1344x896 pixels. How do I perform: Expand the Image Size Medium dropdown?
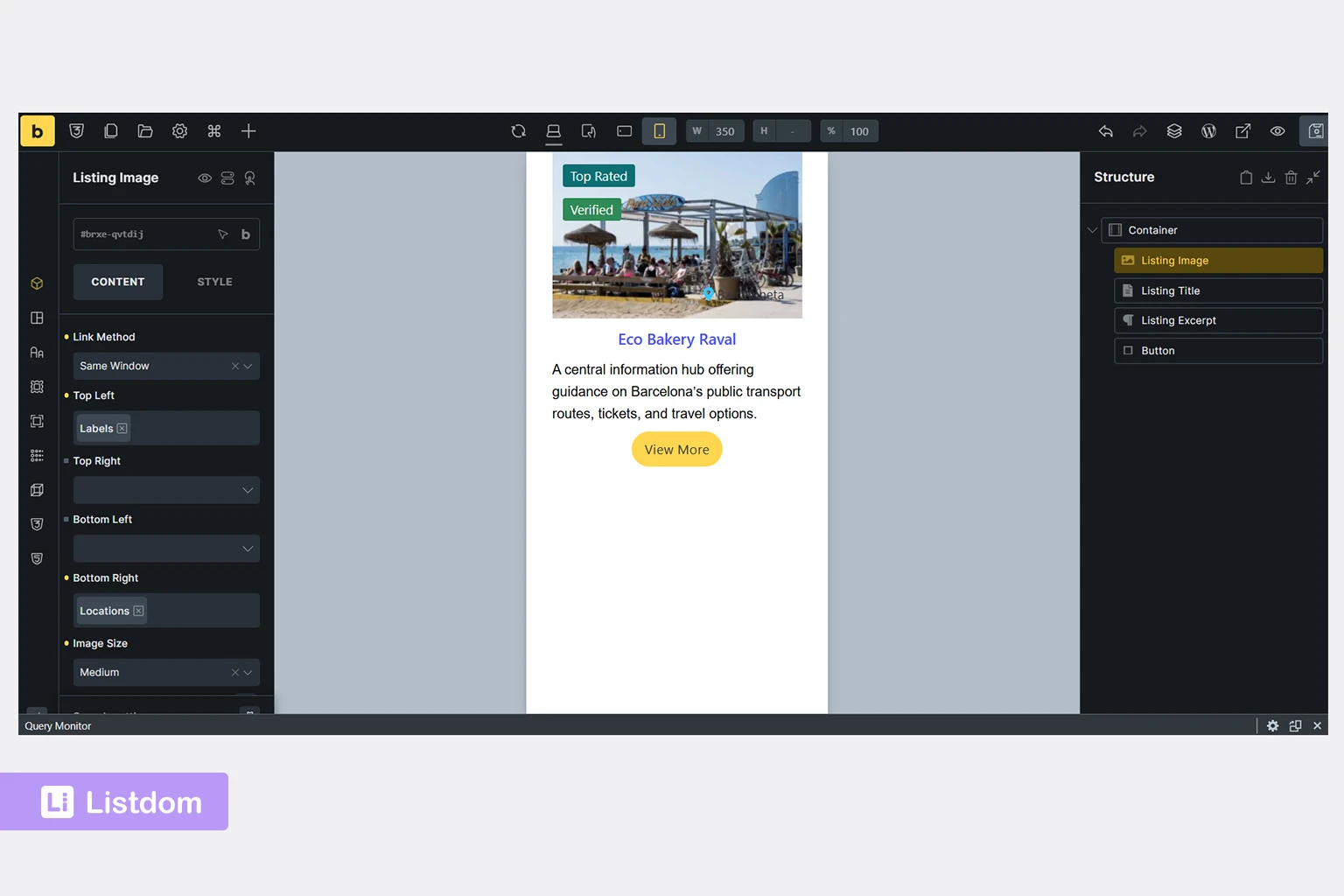248,673
